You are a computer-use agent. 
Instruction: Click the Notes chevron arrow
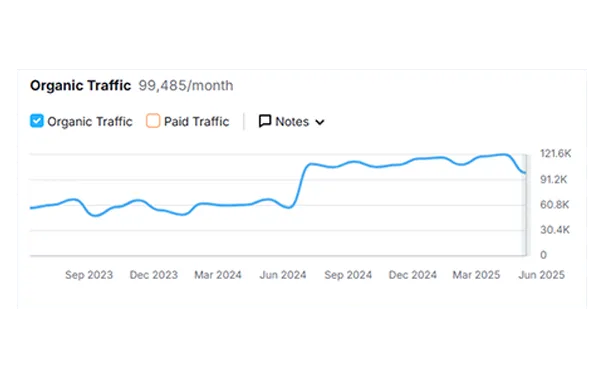(x=320, y=122)
